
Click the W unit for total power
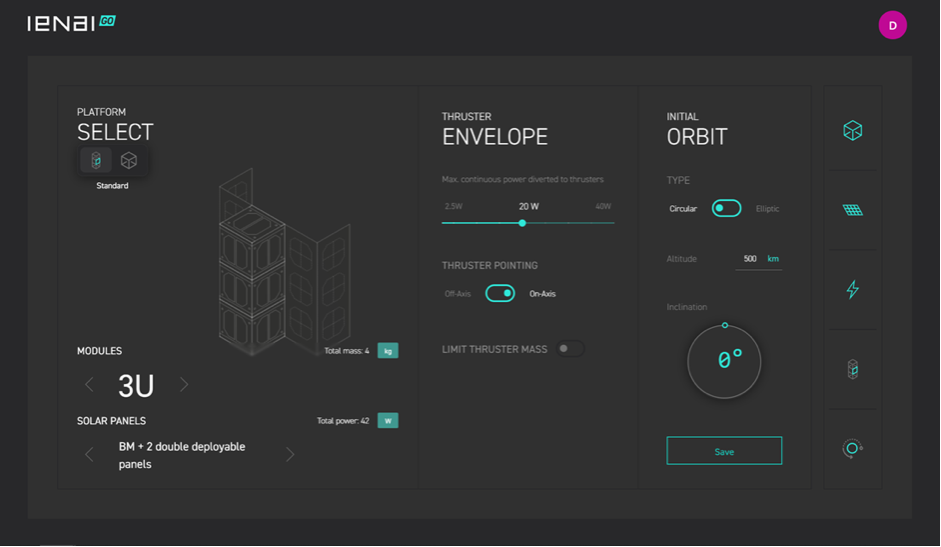(388, 421)
